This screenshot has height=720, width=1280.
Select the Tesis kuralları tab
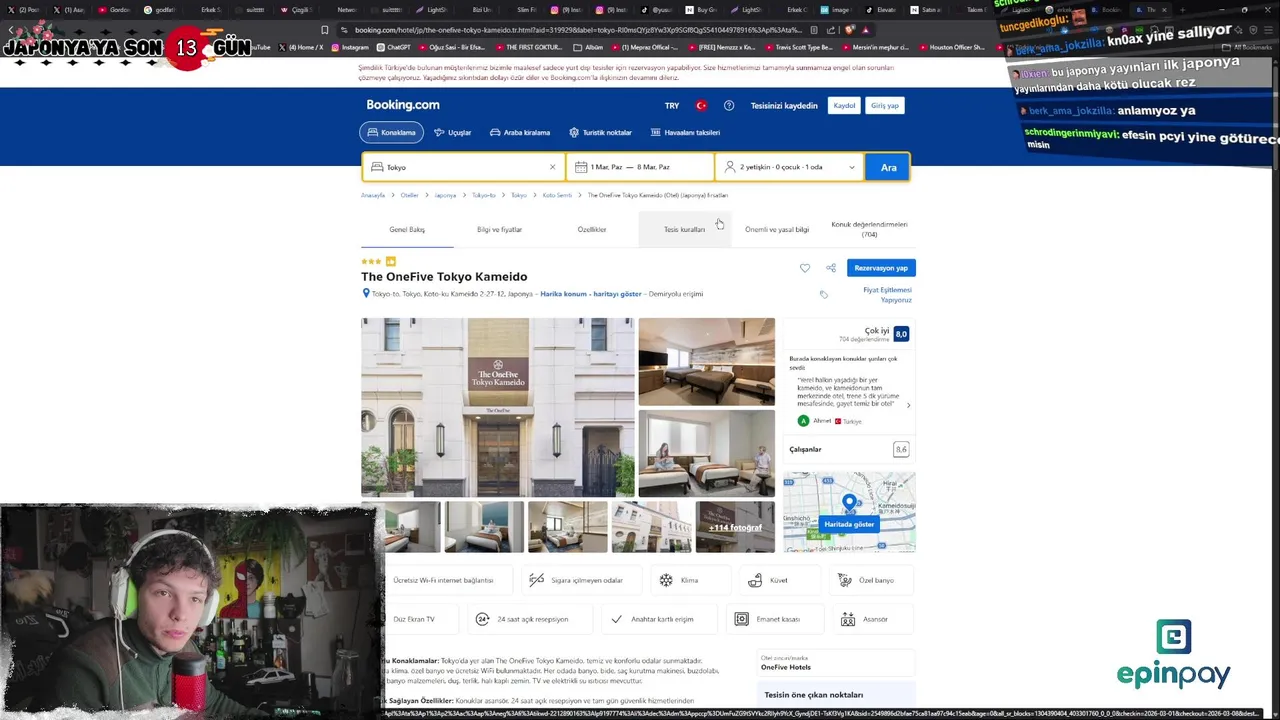click(684, 230)
